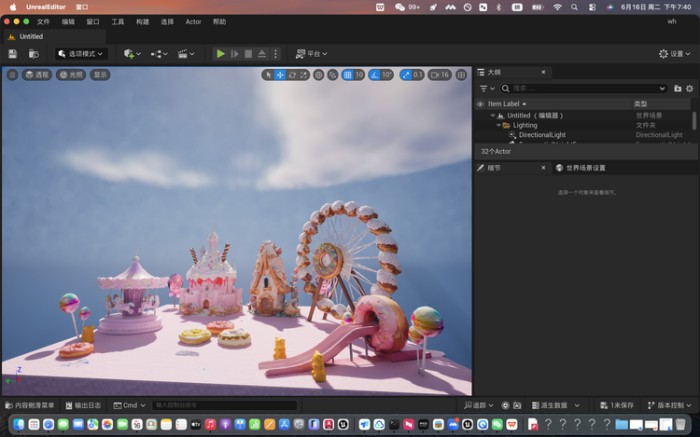The image size is (700, 437).
Task: Open scale snap value 0.1
Action: (417, 75)
